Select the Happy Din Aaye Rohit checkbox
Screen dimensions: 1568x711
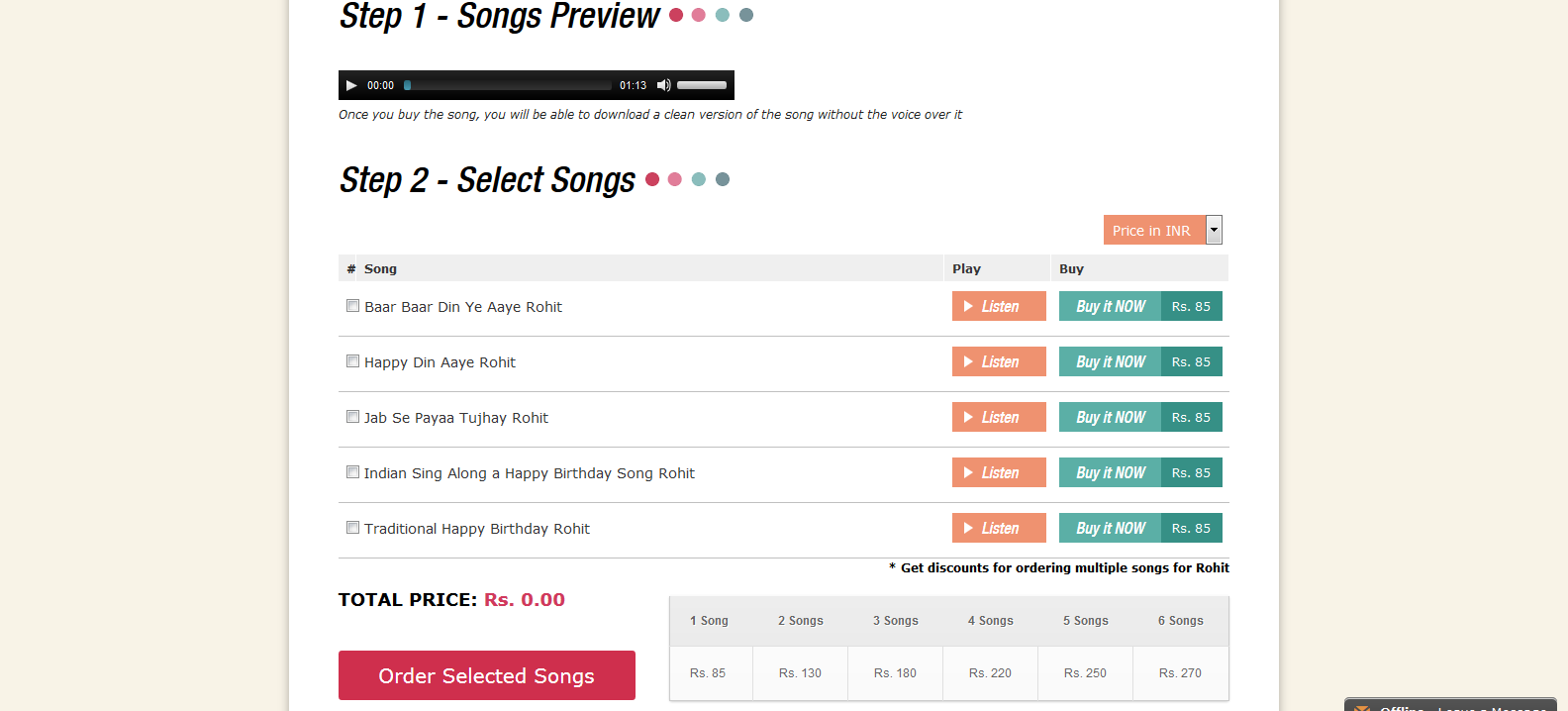pyautogui.click(x=352, y=361)
